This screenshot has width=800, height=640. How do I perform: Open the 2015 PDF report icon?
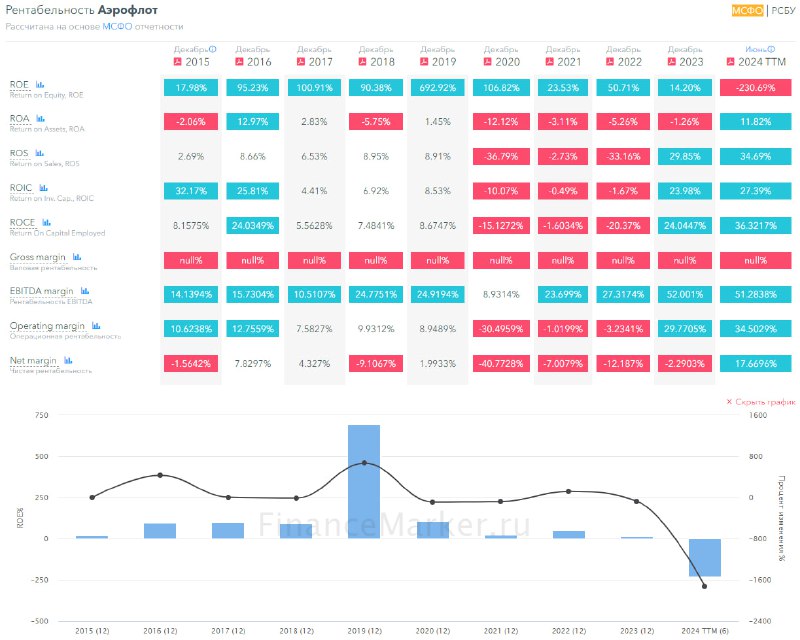coord(178,62)
